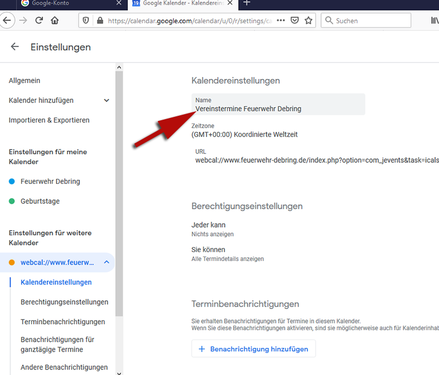This screenshot has width=439, height=375.
Task: Click the browser forward arrow
Action: pos(23,21)
